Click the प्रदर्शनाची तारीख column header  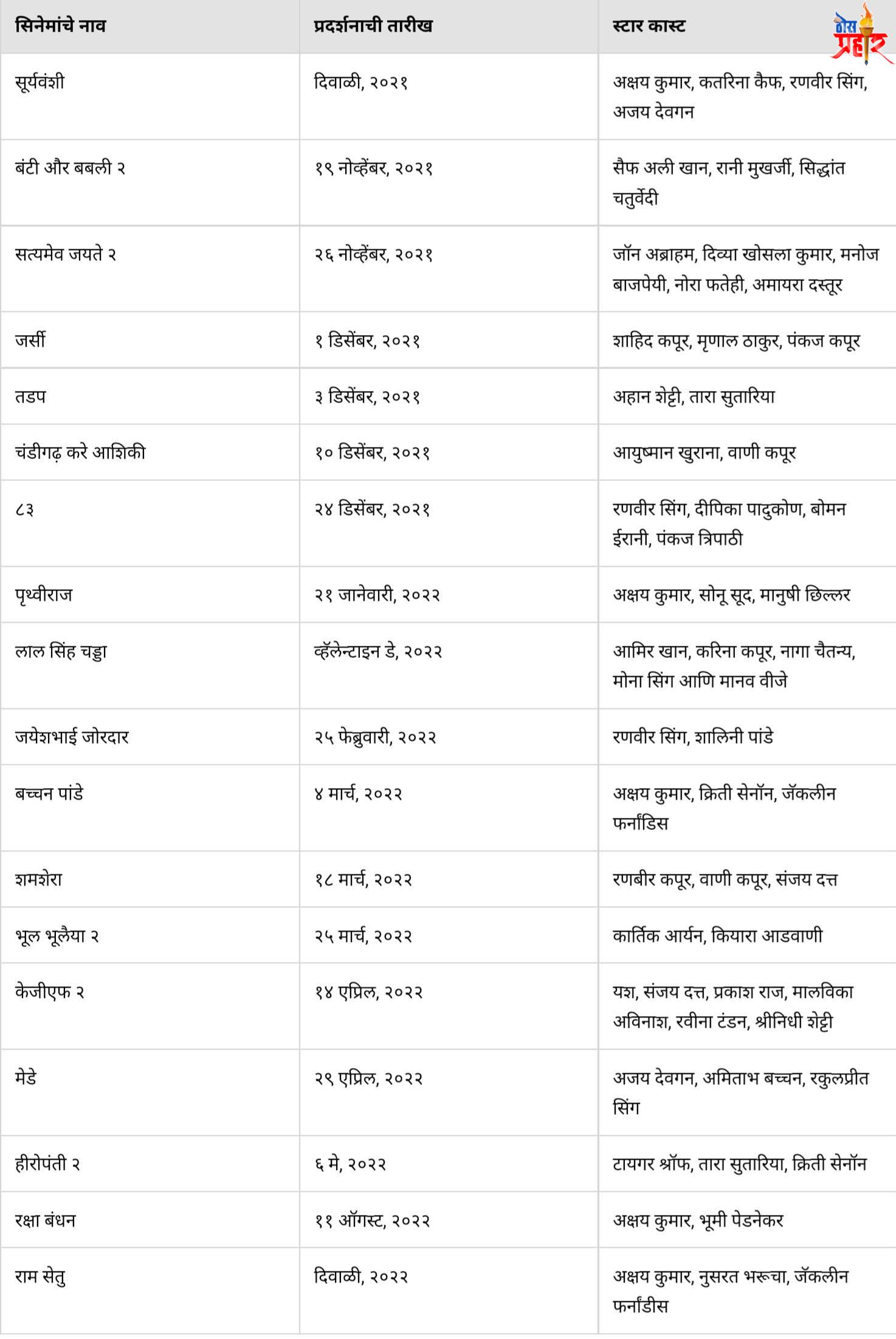373,26
